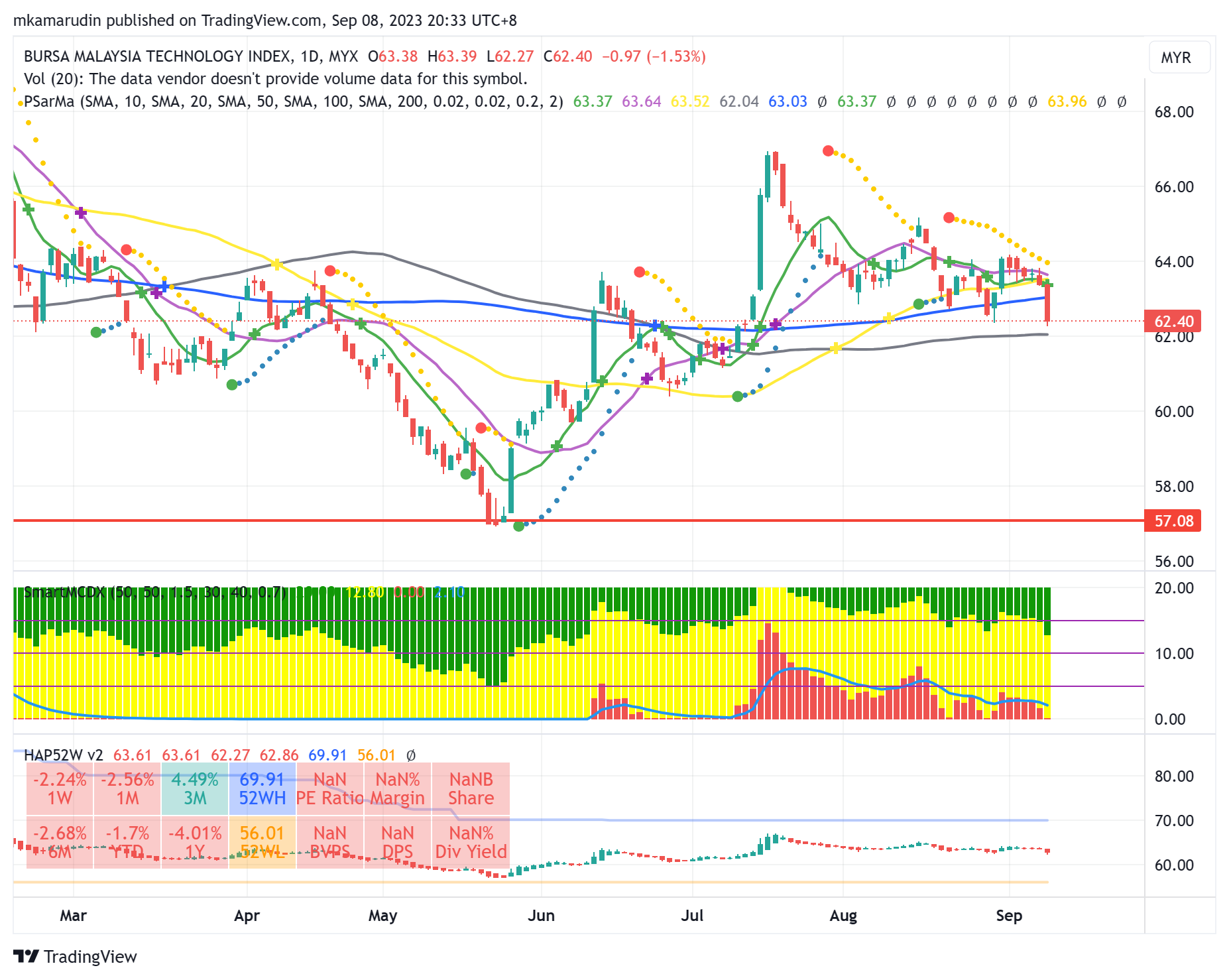Click the -2.68% 6M performance cell
Screen dimensions: 1229x980
tap(60, 842)
